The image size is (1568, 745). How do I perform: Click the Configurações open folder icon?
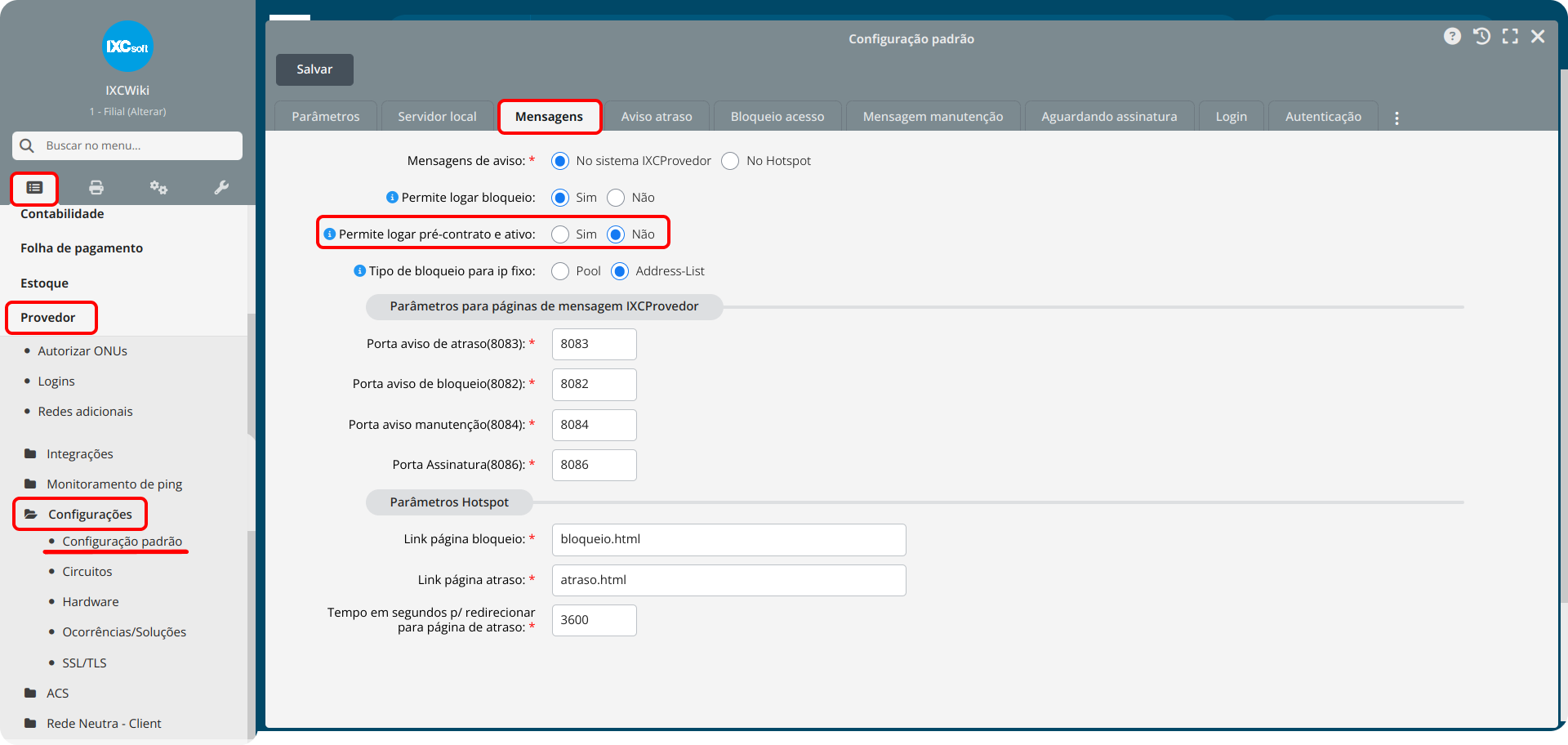tap(31, 514)
